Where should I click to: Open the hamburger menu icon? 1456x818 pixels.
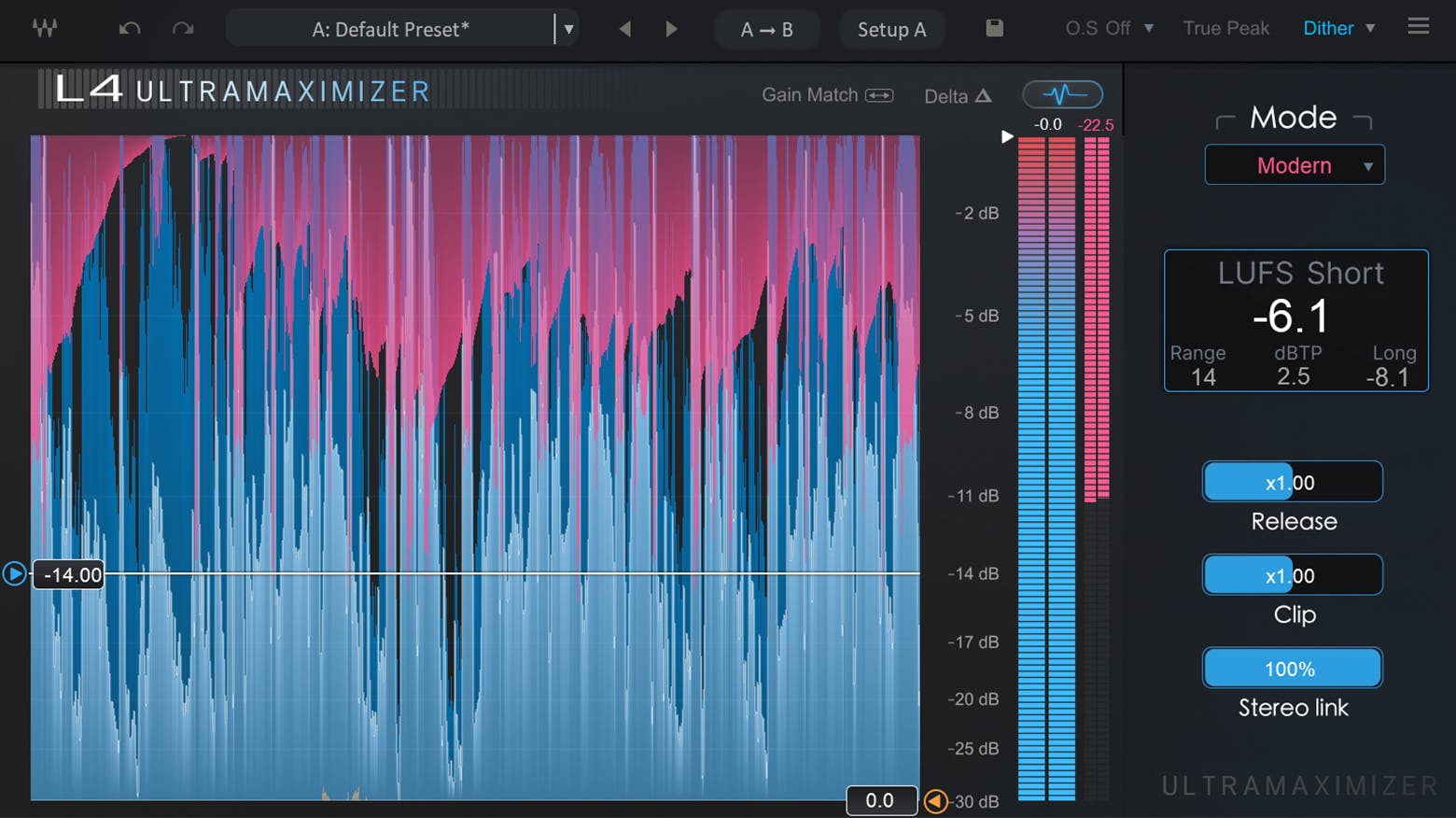click(1418, 26)
